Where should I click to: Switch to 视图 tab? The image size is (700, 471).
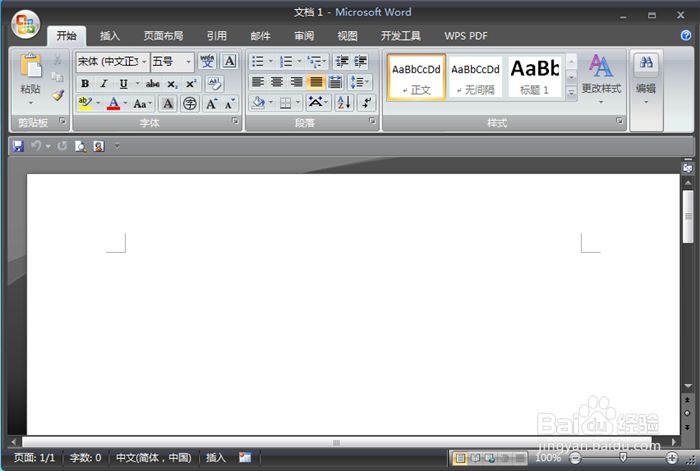coord(347,36)
